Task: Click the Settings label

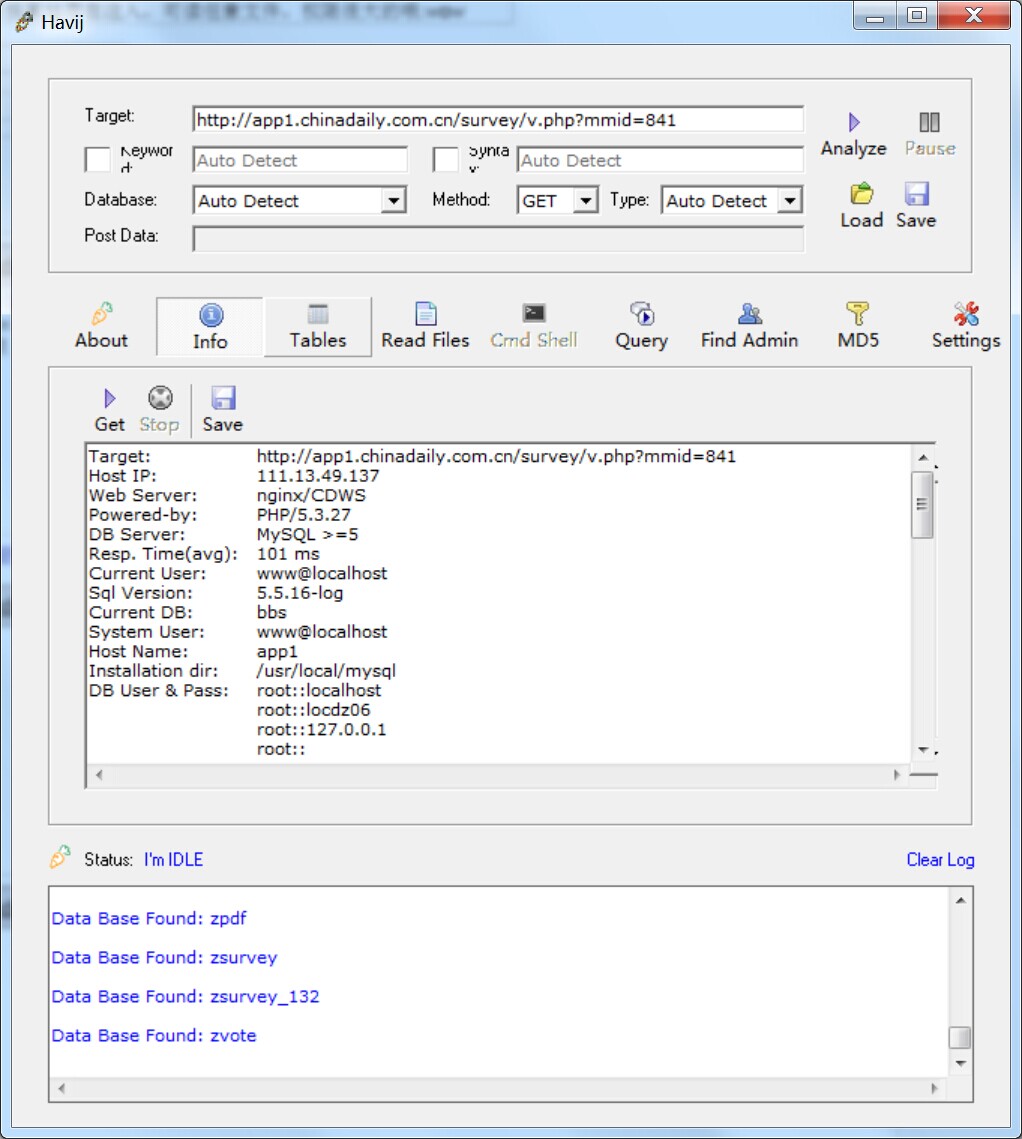Action: coord(966,341)
